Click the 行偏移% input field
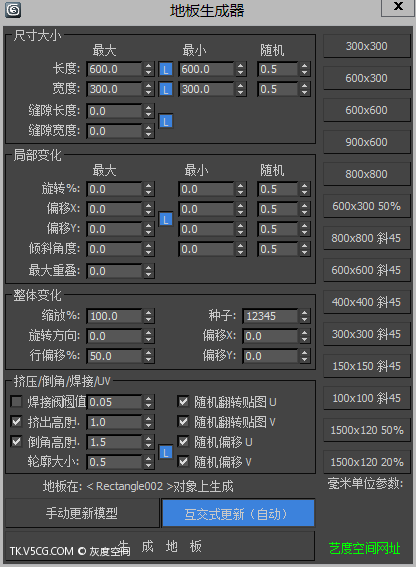Screen dimensions: 416x567 point(114,356)
